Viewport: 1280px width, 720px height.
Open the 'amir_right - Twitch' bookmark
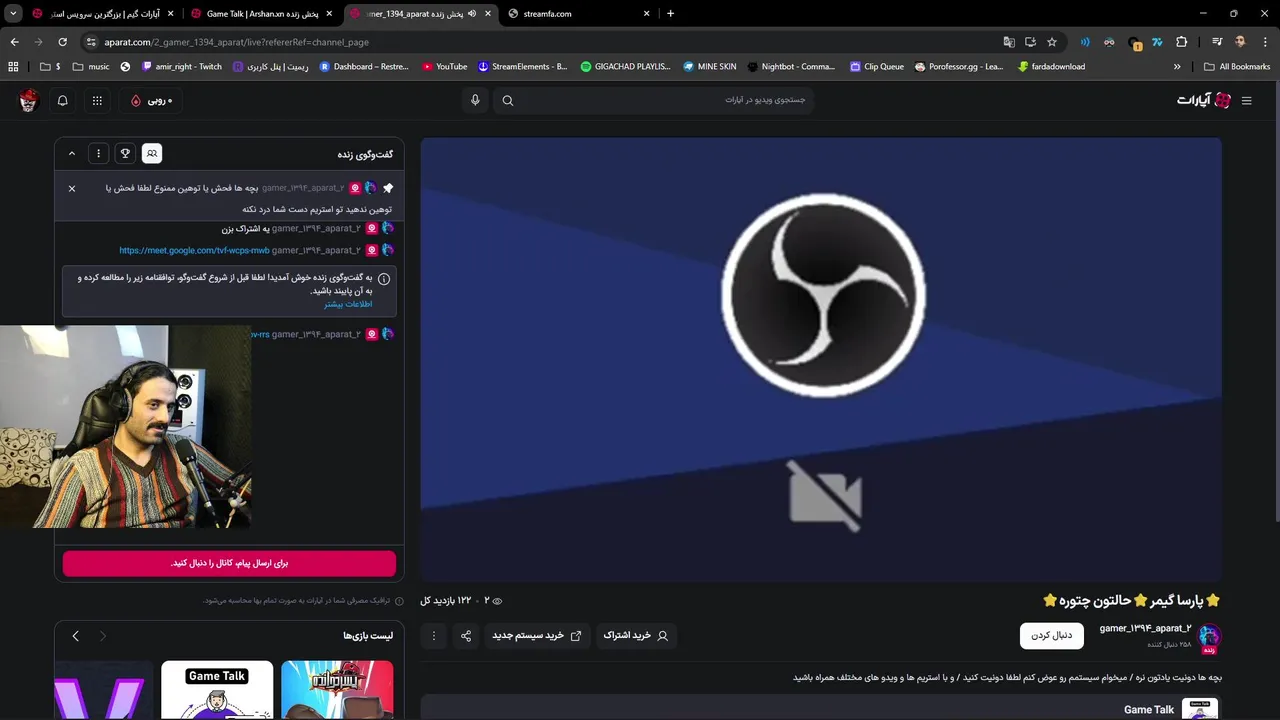pyautogui.click(x=182, y=67)
